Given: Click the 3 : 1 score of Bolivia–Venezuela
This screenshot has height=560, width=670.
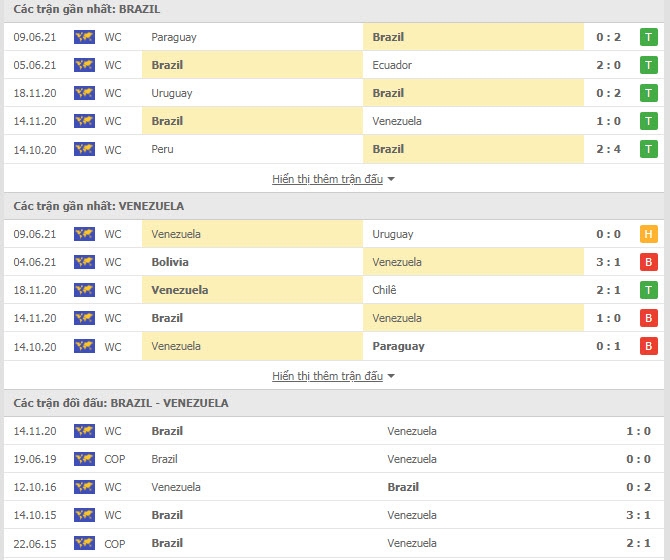Looking at the screenshot, I should pos(608,262).
